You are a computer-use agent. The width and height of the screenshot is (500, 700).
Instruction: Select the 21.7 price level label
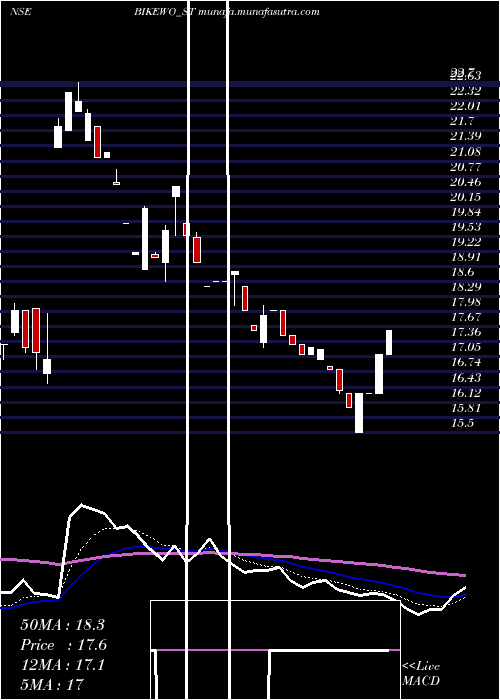point(463,121)
